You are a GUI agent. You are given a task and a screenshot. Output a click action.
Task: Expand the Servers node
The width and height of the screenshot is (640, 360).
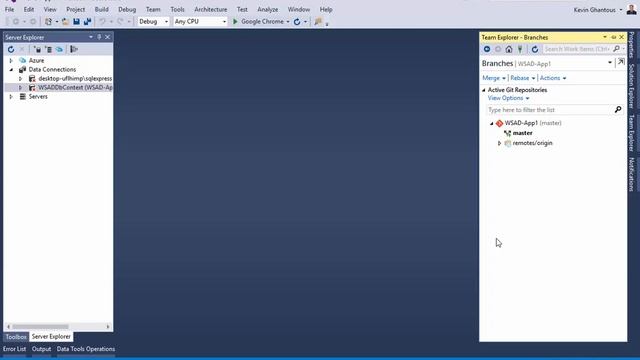tap(11, 97)
